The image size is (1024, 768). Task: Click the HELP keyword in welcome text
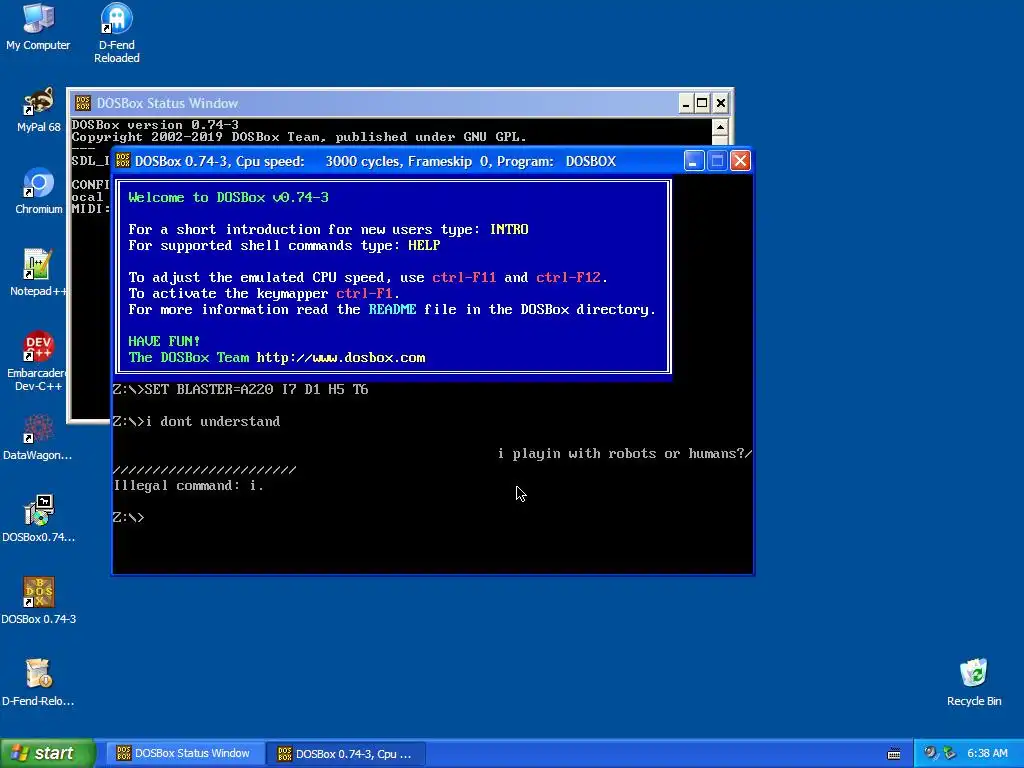click(424, 246)
